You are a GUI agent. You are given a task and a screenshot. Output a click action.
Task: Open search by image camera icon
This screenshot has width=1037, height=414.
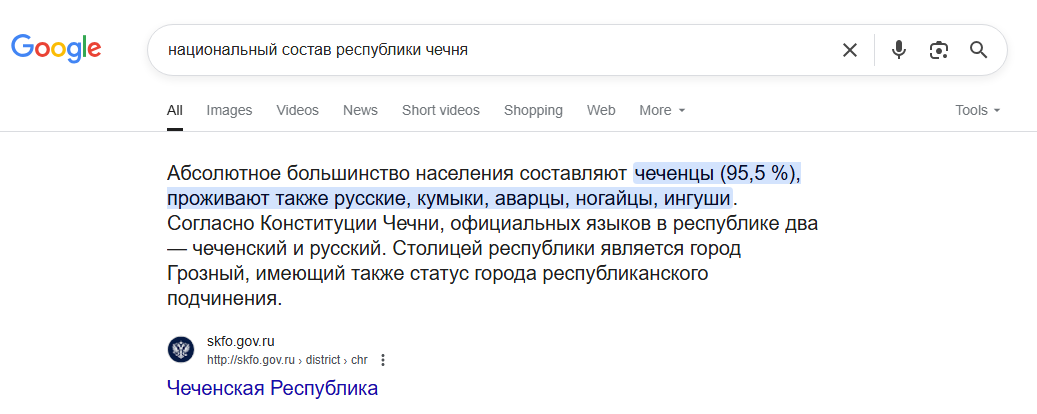point(938,50)
